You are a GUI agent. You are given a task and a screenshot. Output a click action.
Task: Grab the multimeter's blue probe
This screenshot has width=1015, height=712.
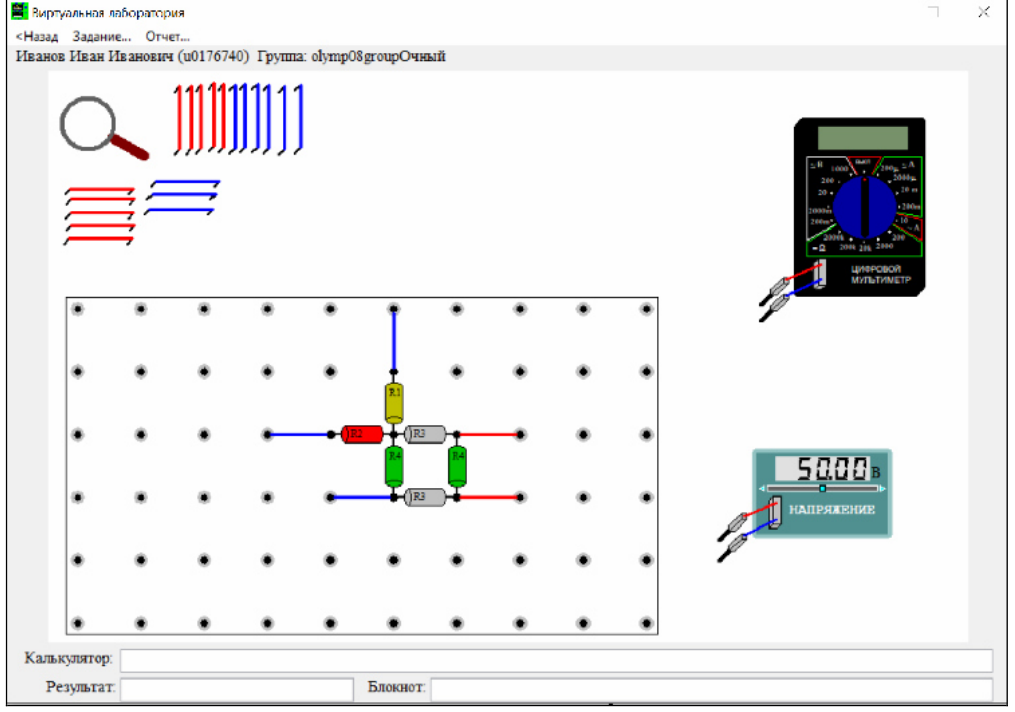(774, 307)
